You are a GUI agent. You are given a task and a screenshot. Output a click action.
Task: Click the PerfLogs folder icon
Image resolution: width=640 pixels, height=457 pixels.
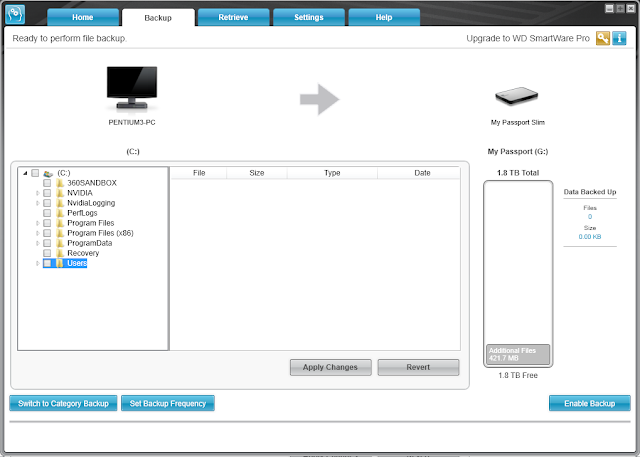60,213
